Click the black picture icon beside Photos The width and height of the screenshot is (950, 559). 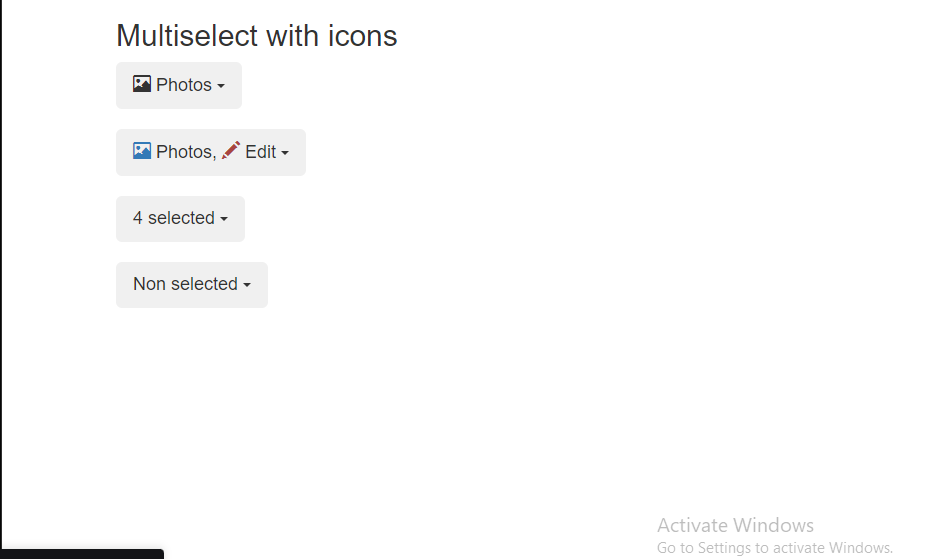(142, 84)
